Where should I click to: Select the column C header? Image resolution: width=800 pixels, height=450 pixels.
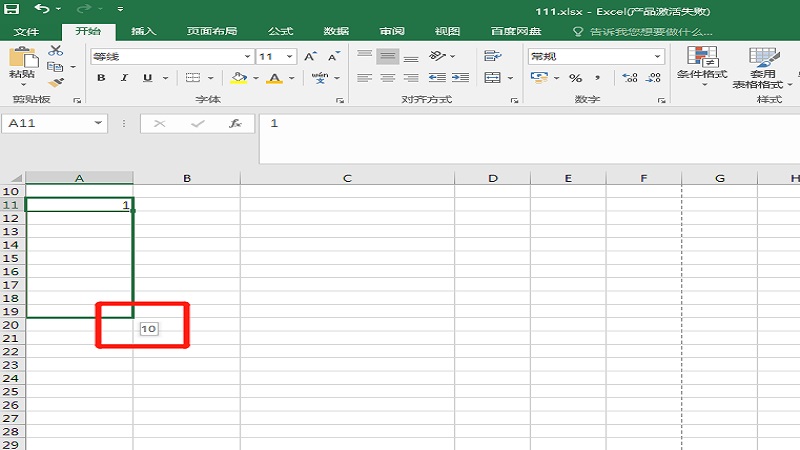[347, 178]
